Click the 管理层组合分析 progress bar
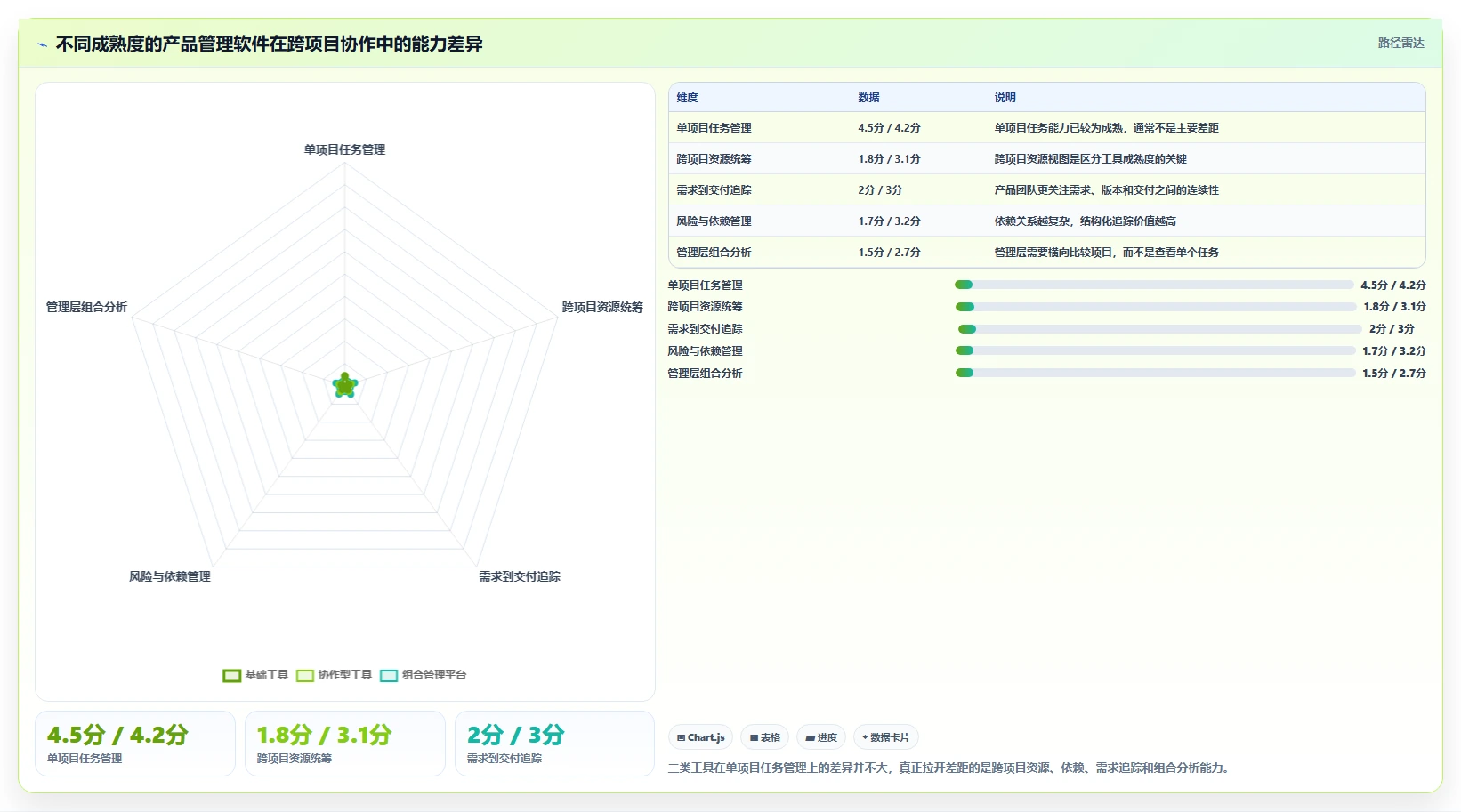 pyautogui.click(x=1156, y=373)
